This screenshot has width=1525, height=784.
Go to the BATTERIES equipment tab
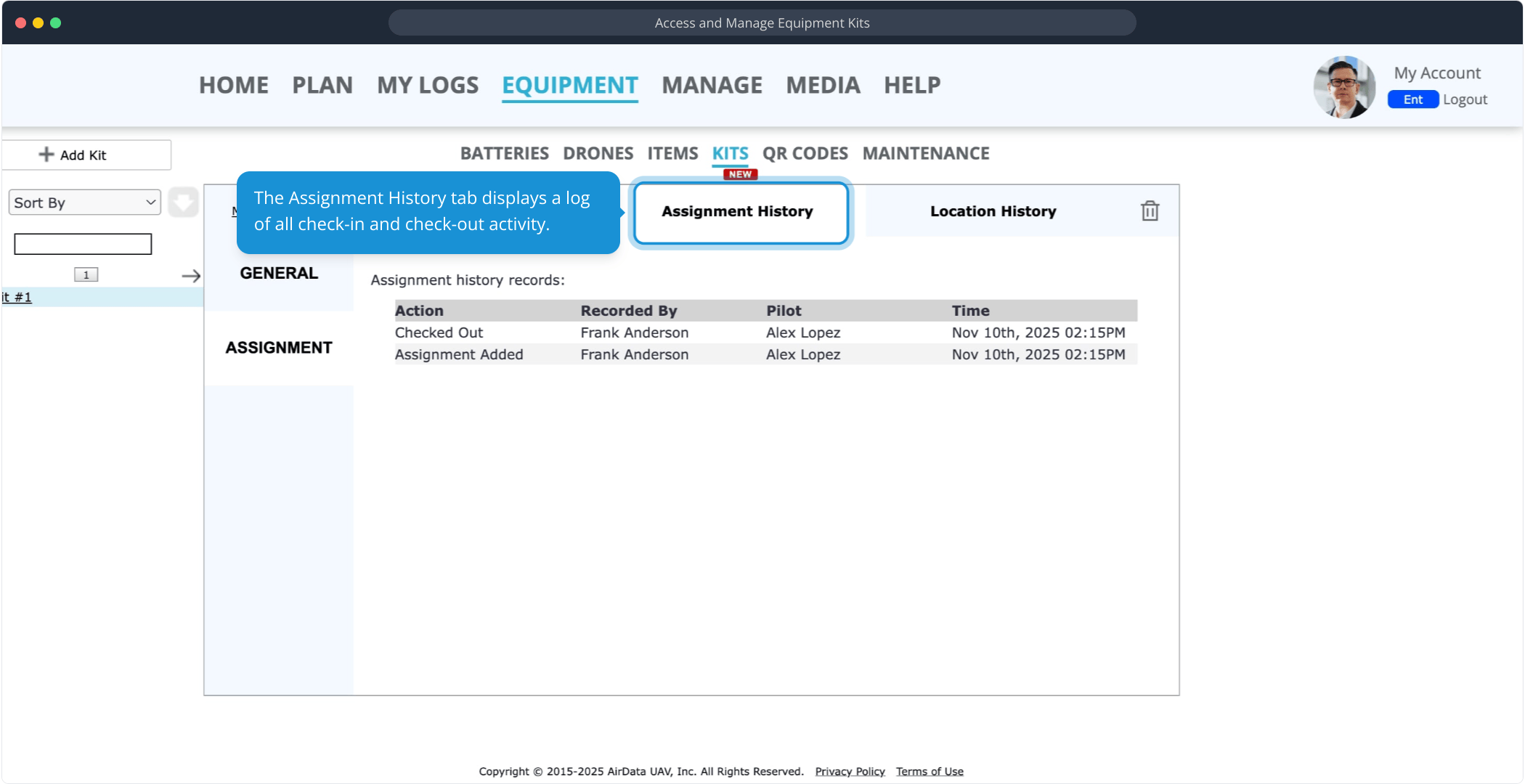click(x=504, y=153)
